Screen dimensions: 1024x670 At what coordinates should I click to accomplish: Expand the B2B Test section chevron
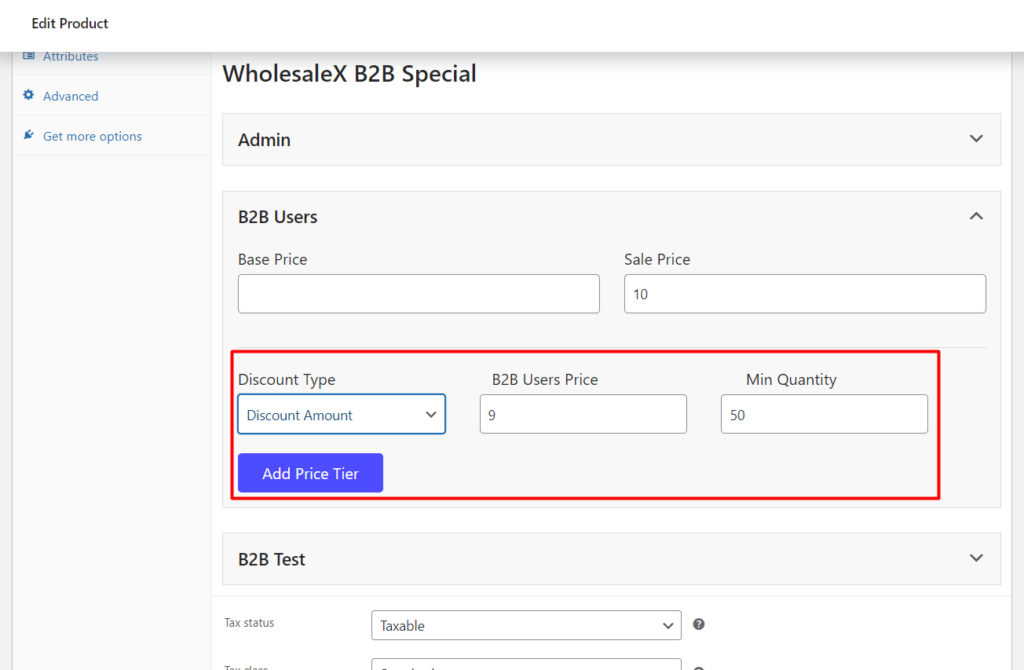(x=976, y=558)
